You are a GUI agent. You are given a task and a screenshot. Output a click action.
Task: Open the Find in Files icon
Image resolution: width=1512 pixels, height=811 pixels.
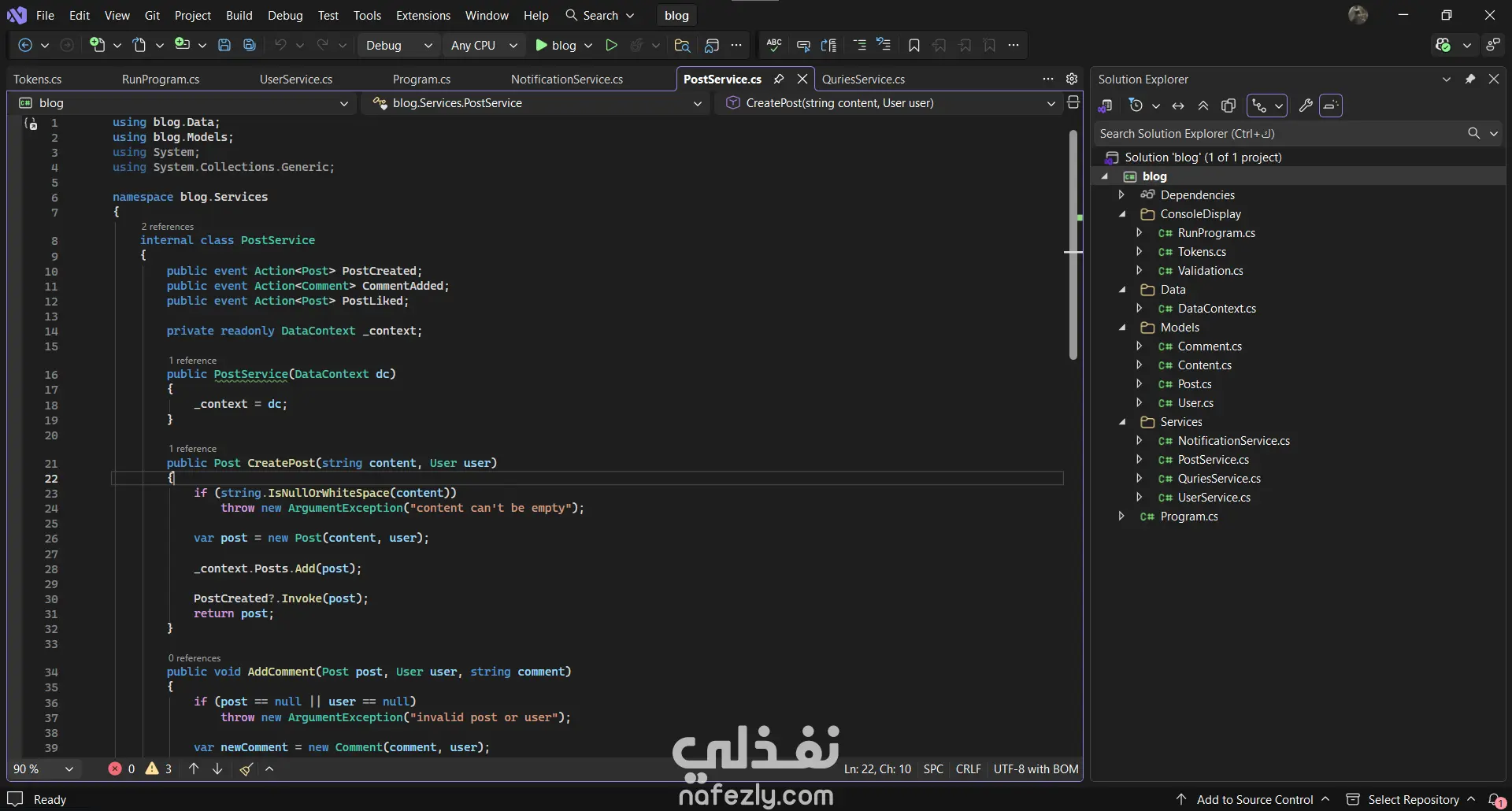tap(682, 46)
